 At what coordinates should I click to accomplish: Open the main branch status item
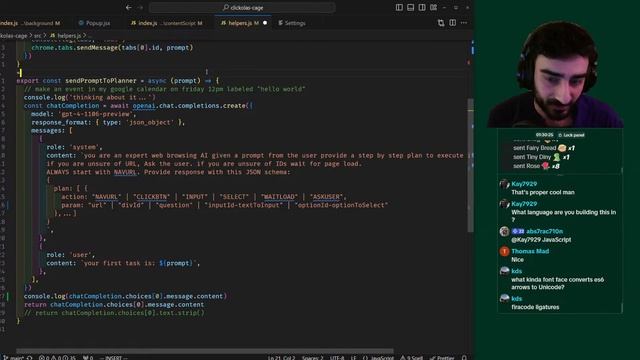coord(13,358)
